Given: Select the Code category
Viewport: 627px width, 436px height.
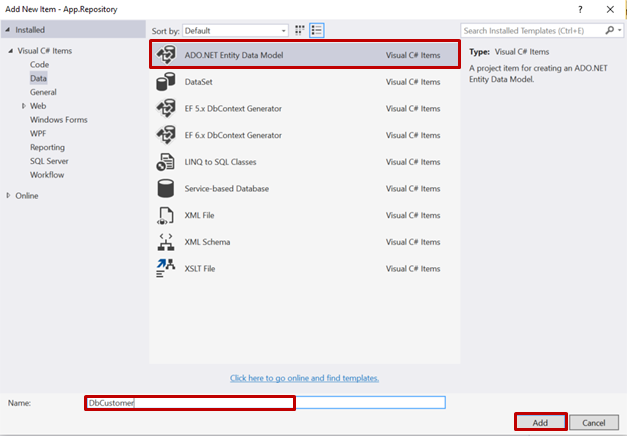Looking at the screenshot, I should tap(40, 64).
